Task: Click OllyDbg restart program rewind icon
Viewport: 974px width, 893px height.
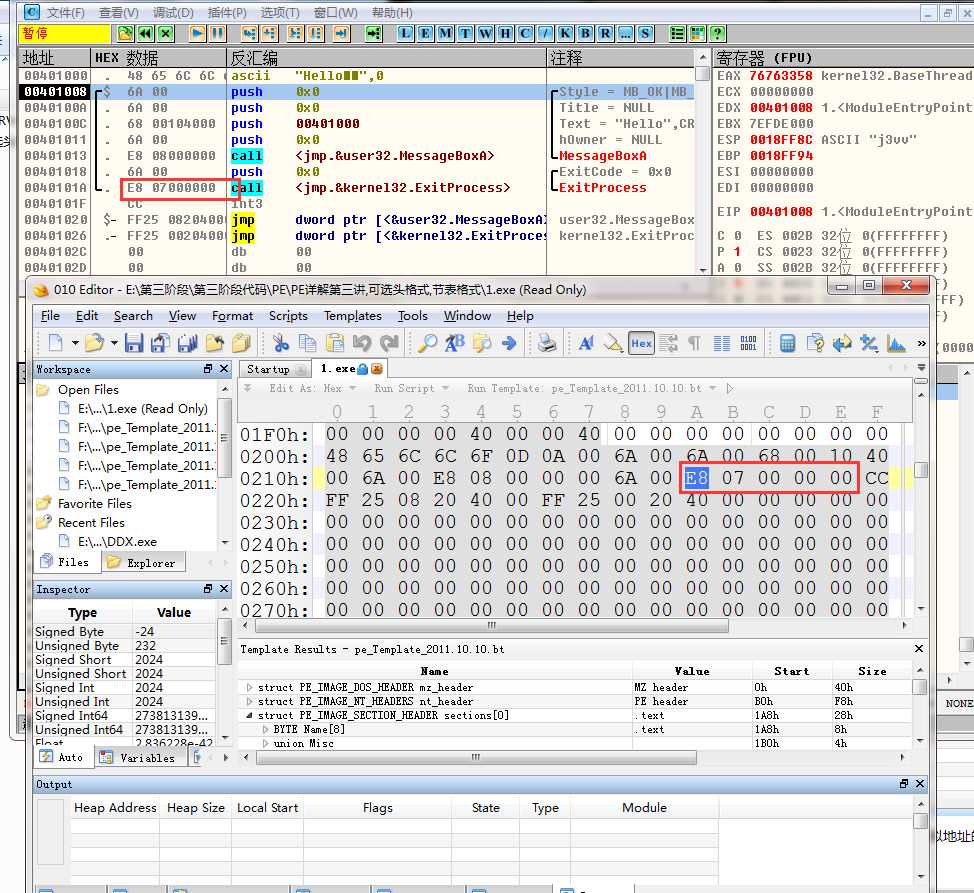Action: pyautogui.click(x=145, y=34)
